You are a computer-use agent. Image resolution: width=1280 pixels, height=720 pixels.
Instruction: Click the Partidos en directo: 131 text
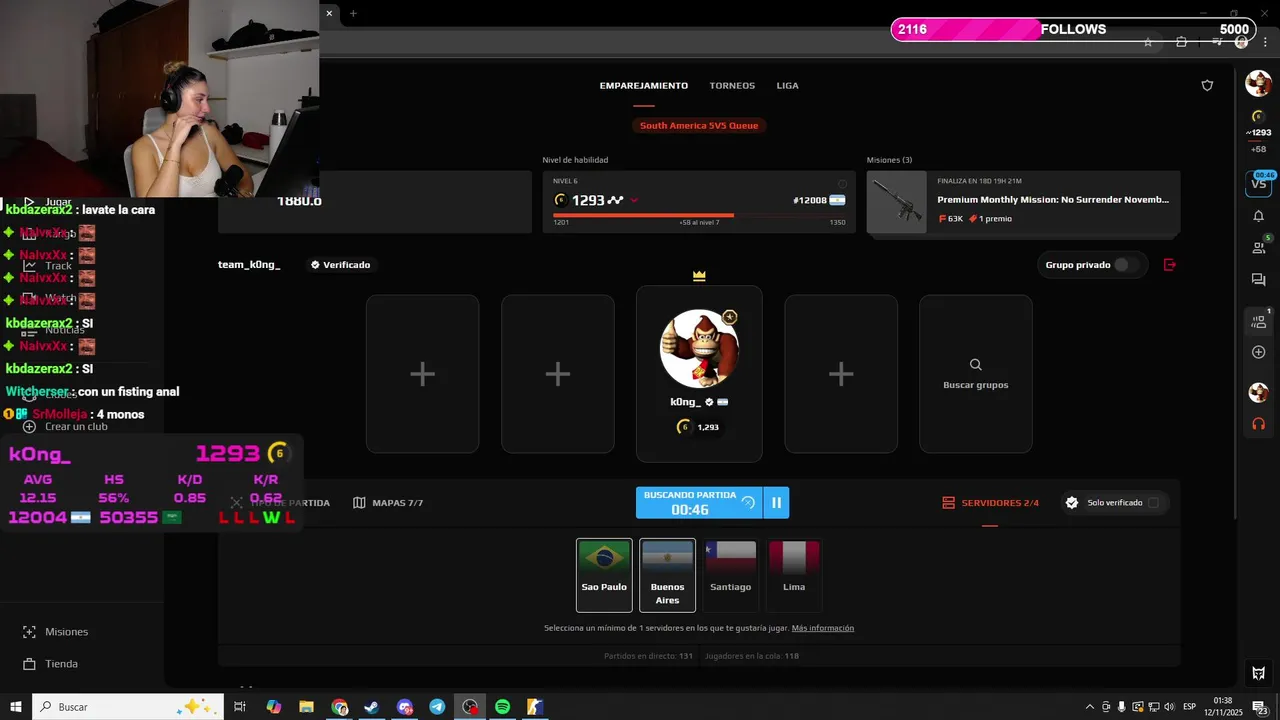point(649,656)
